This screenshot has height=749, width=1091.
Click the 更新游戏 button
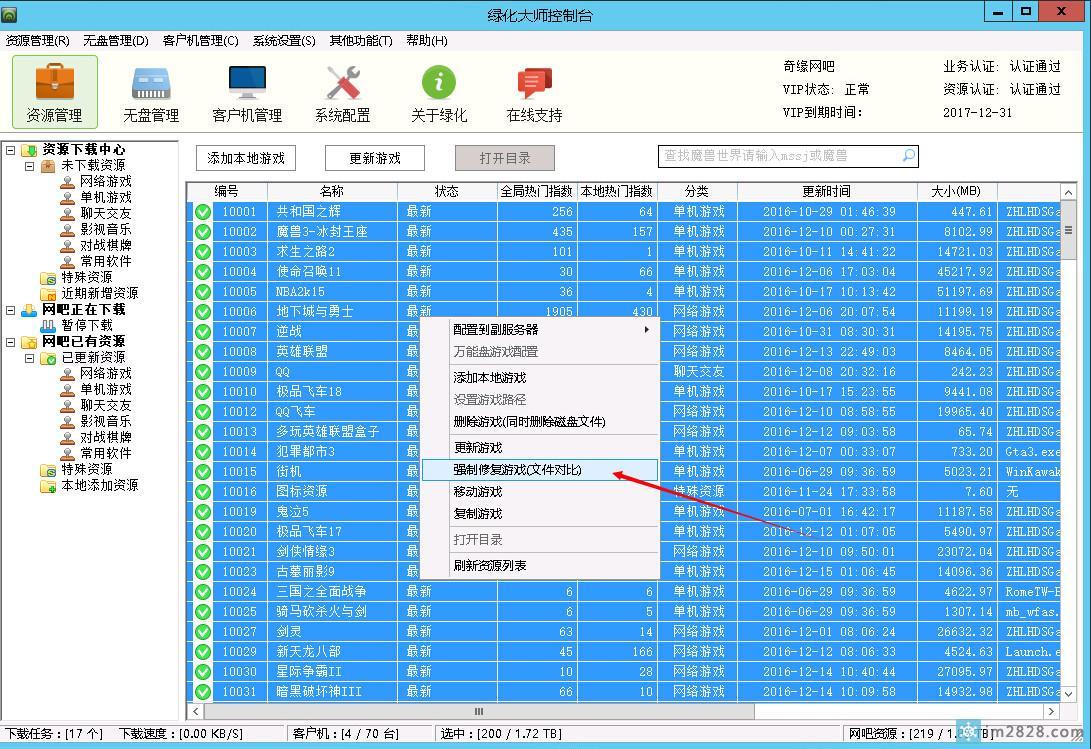pos(375,158)
